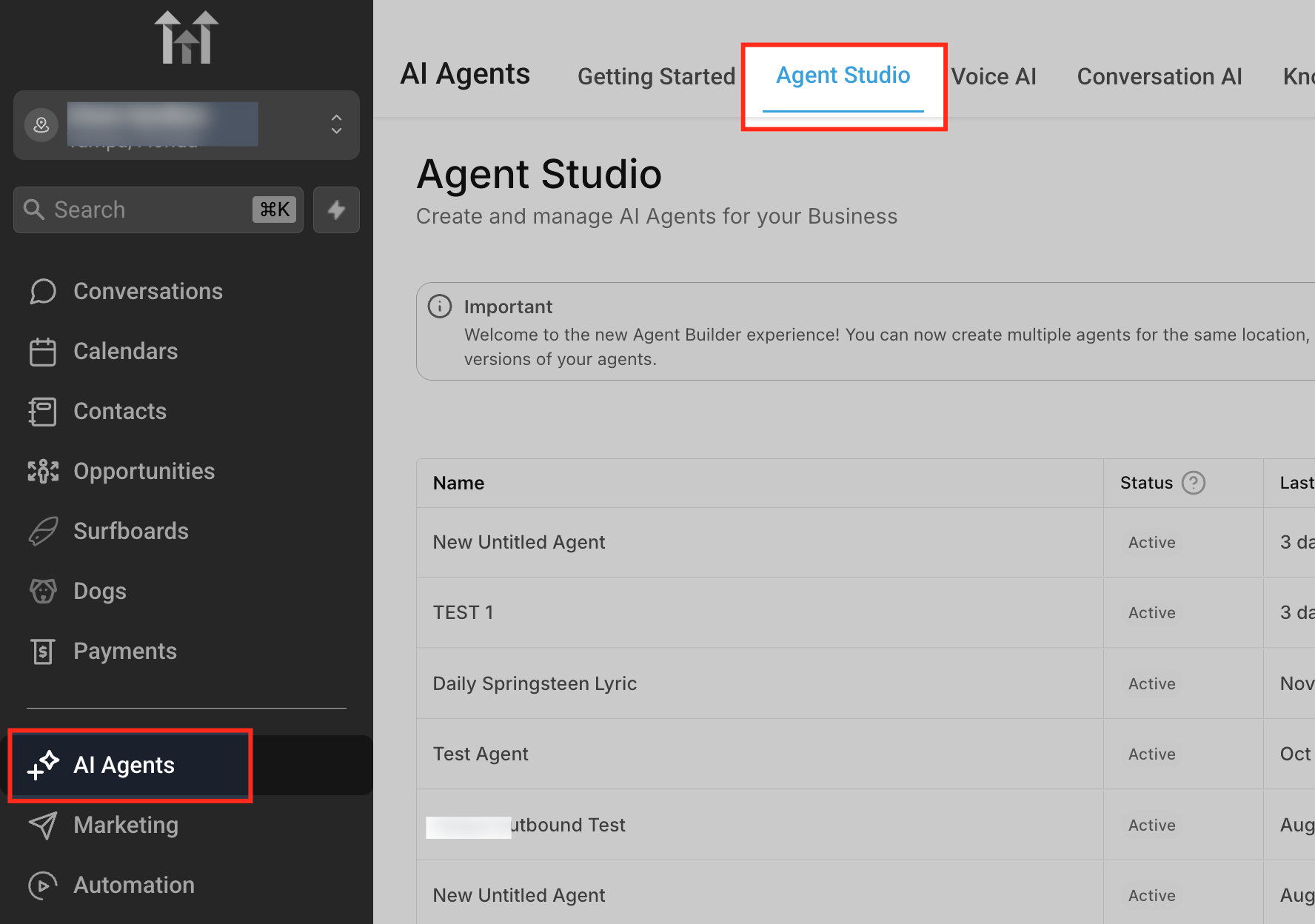Open Contacts from the sidebar
Viewport: 1315px width, 924px height.
coord(120,411)
